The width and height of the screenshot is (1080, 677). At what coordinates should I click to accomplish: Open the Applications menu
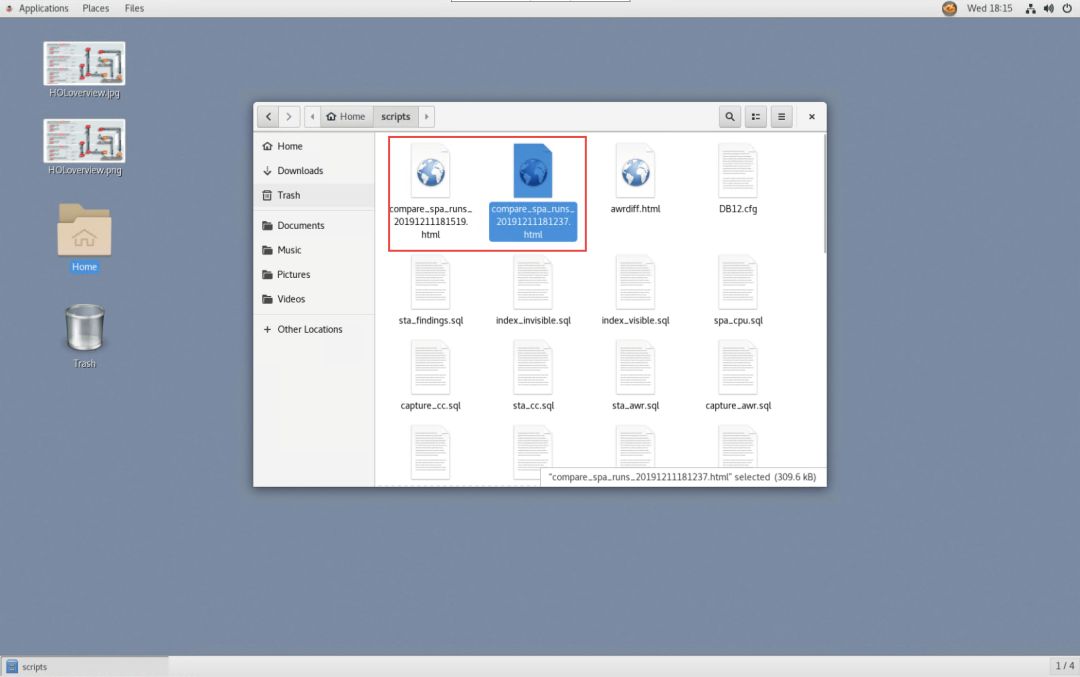tap(43, 8)
